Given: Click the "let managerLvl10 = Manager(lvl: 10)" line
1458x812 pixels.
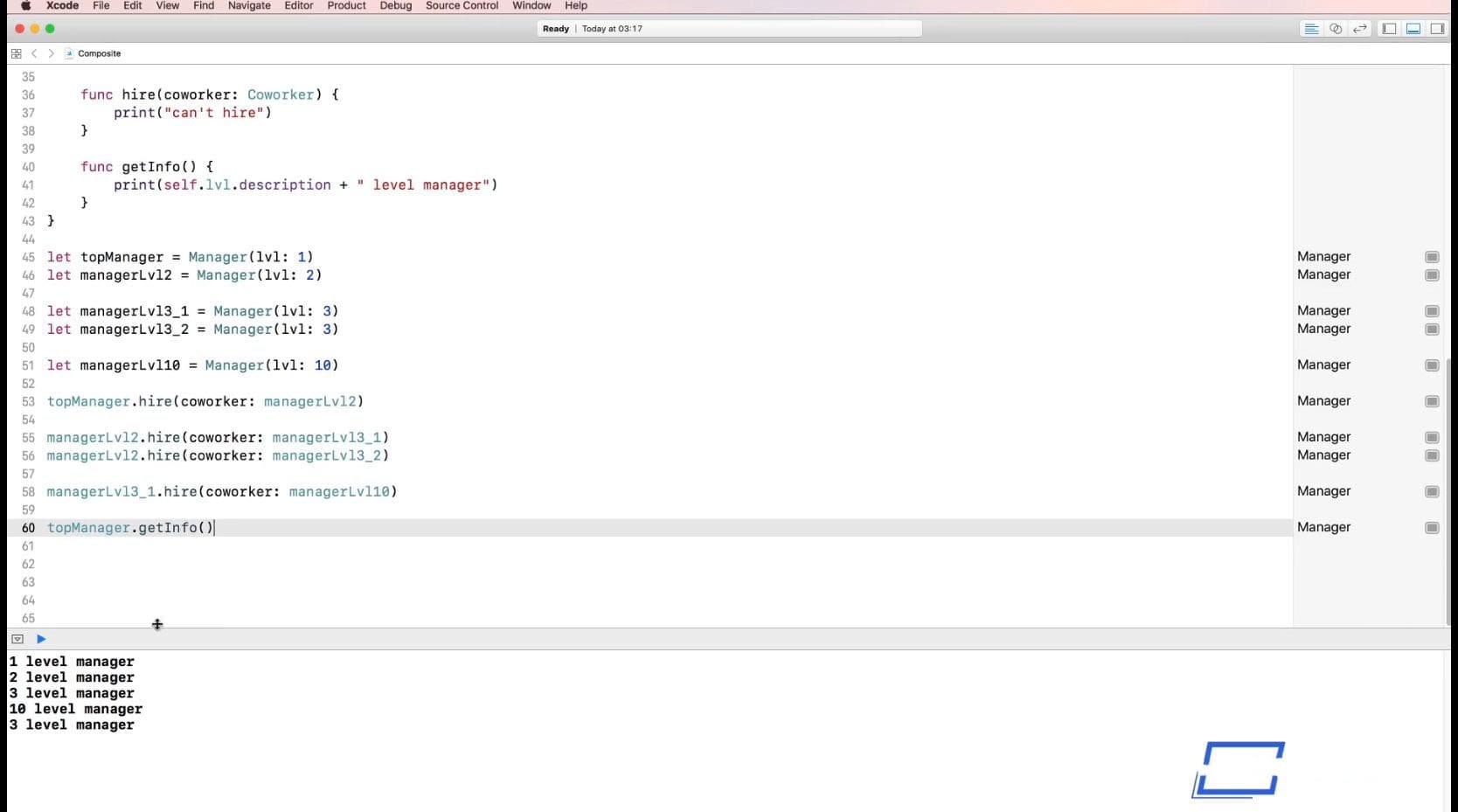Looking at the screenshot, I should tap(193, 365).
